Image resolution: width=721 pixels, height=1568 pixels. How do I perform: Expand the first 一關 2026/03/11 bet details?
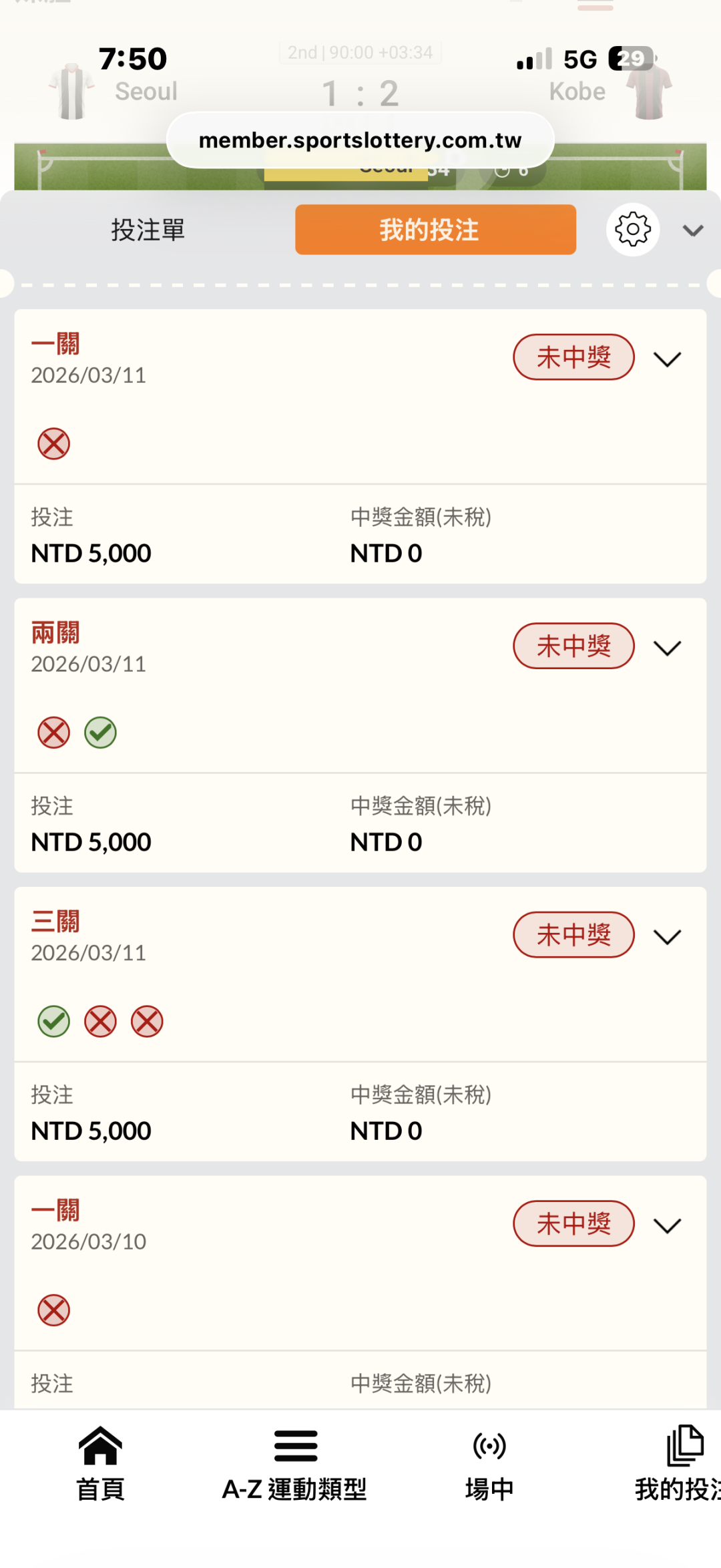coord(667,359)
